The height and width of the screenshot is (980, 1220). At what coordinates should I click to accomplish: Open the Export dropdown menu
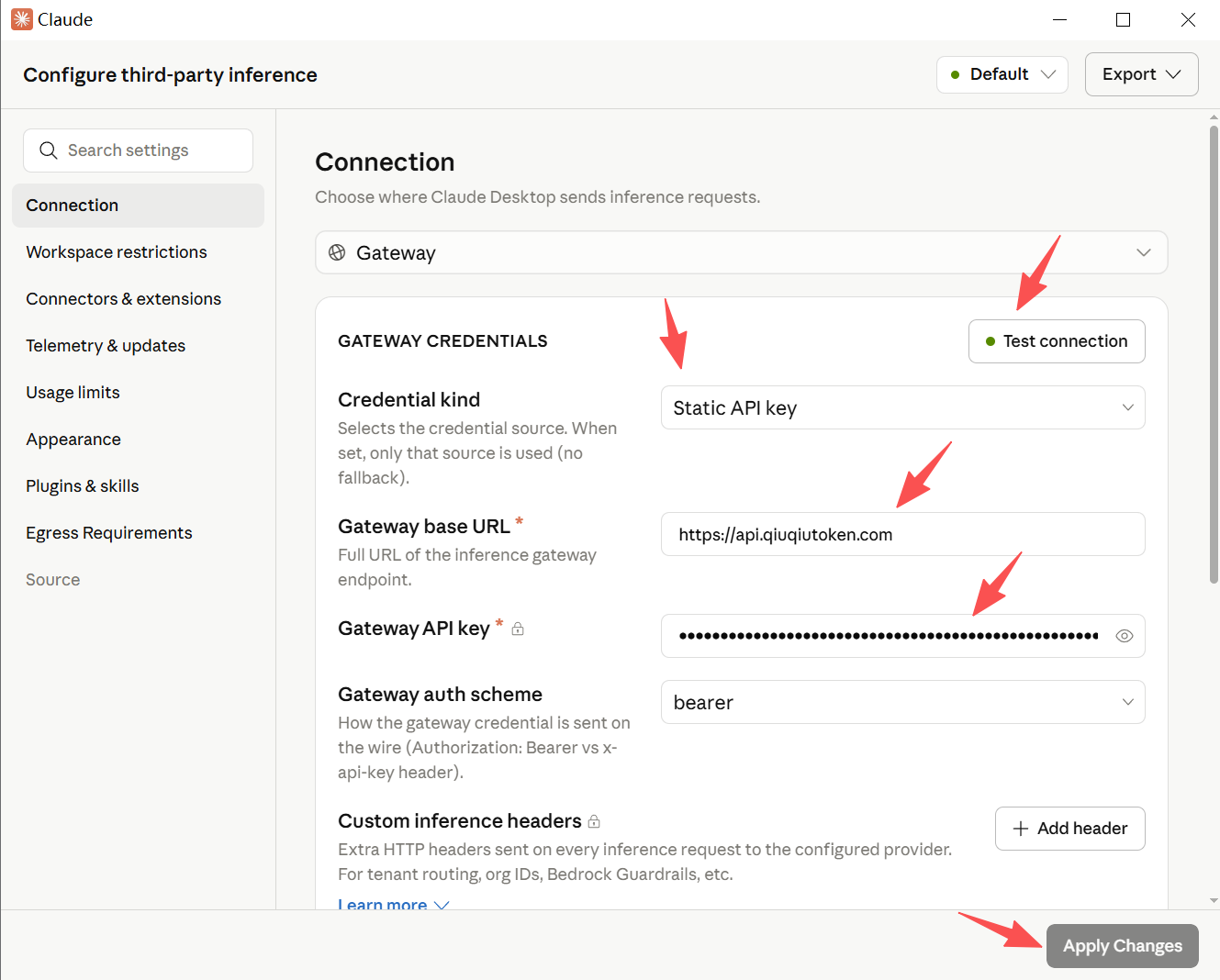coord(1141,74)
